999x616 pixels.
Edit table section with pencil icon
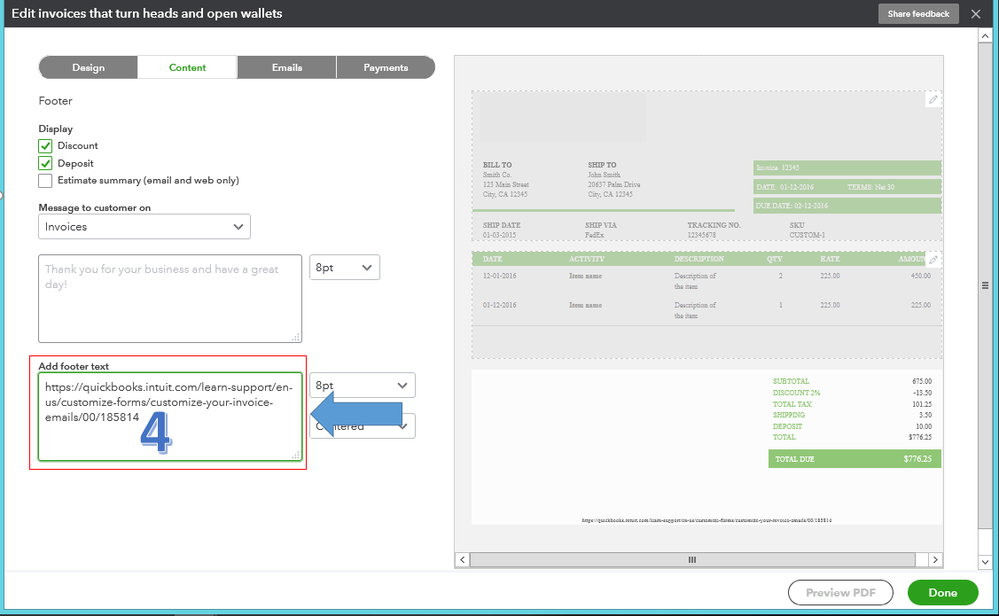pyautogui.click(x=933, y=259)
